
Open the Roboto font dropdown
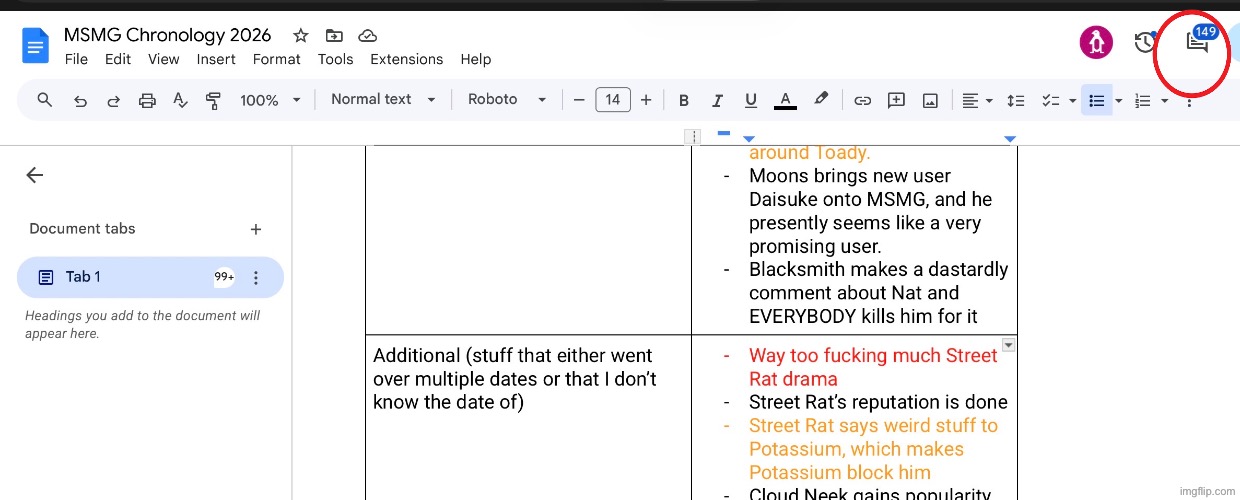[x=507, y=100]
